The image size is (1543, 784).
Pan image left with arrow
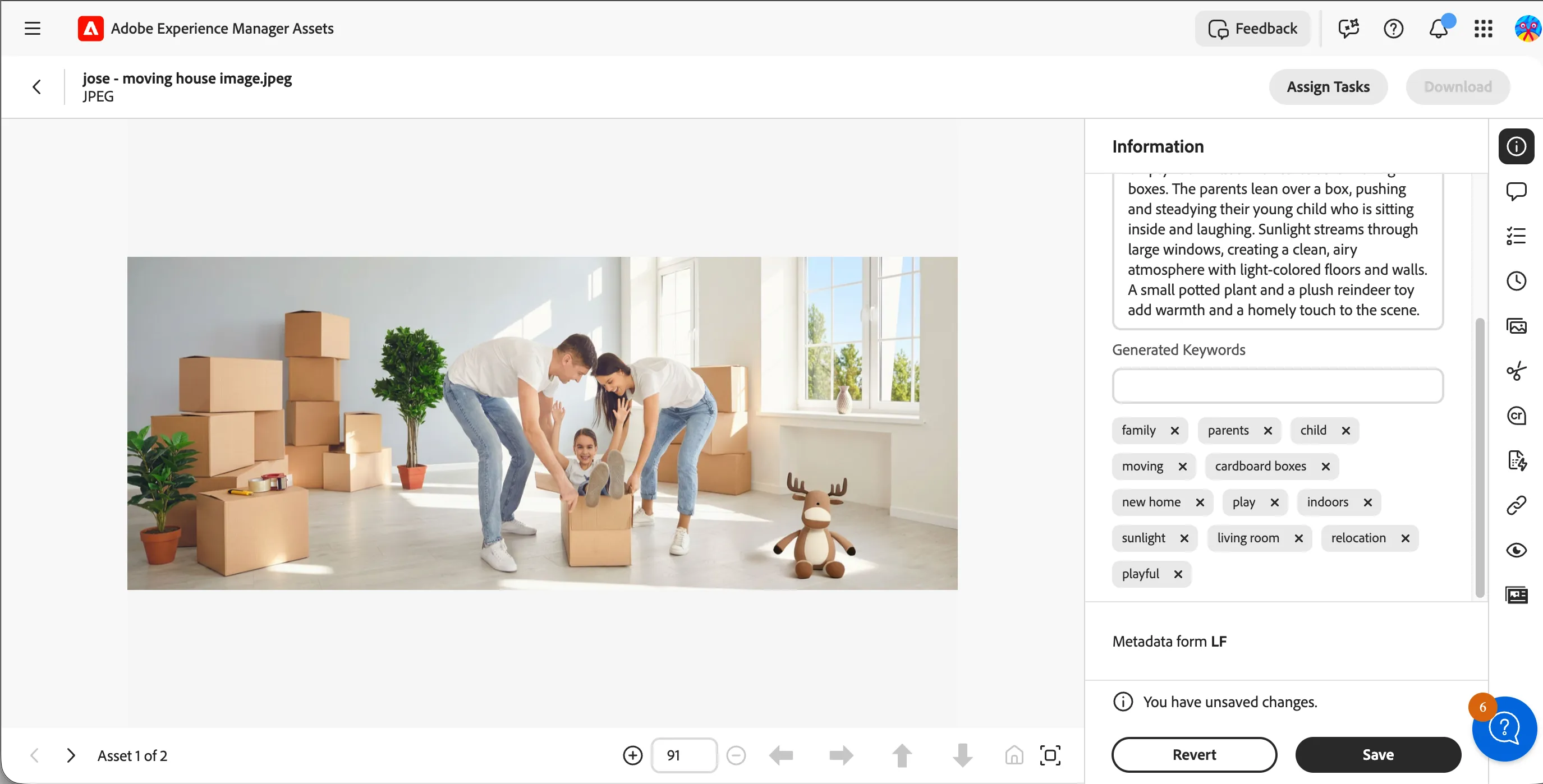[781, 755]
